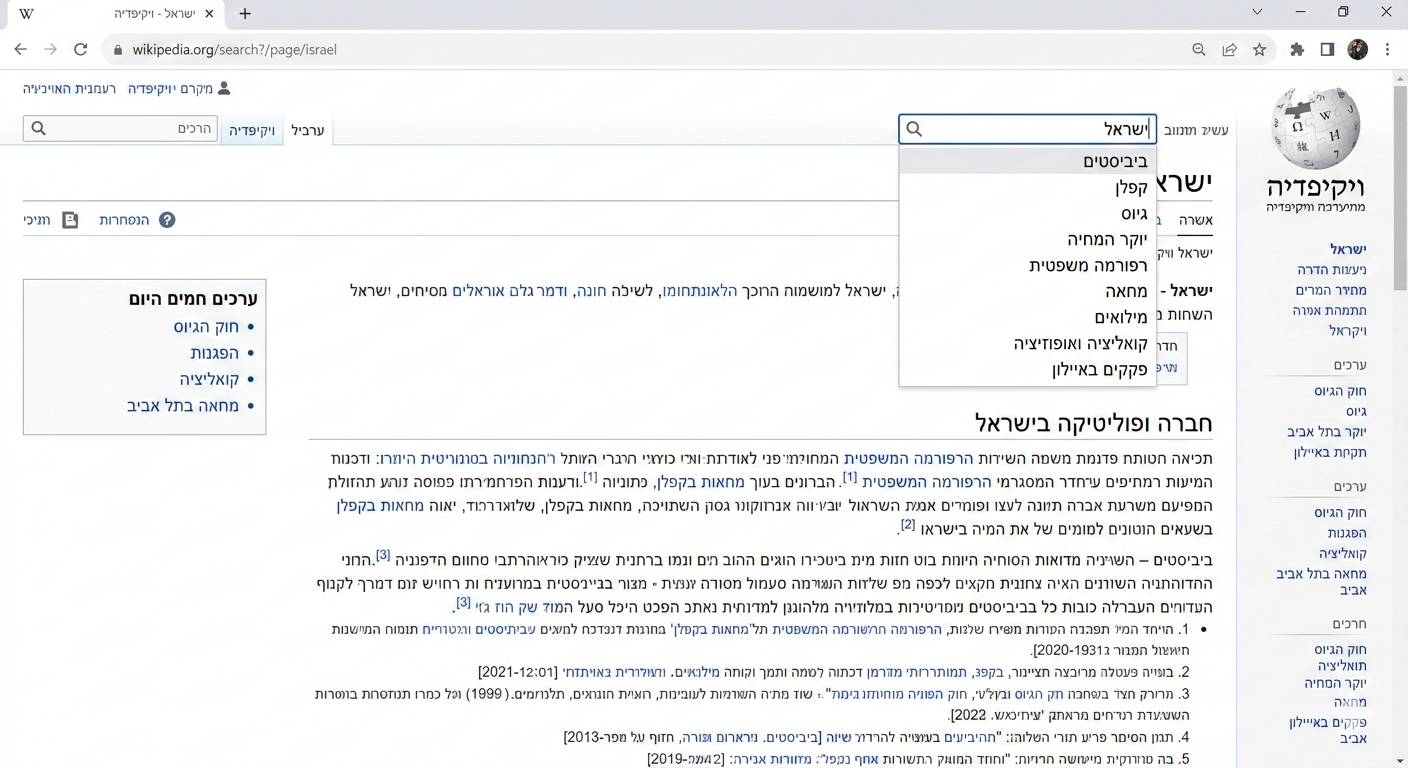
Task: Click the הנסחרות link in the page toolbar
Action: (124, 220)
